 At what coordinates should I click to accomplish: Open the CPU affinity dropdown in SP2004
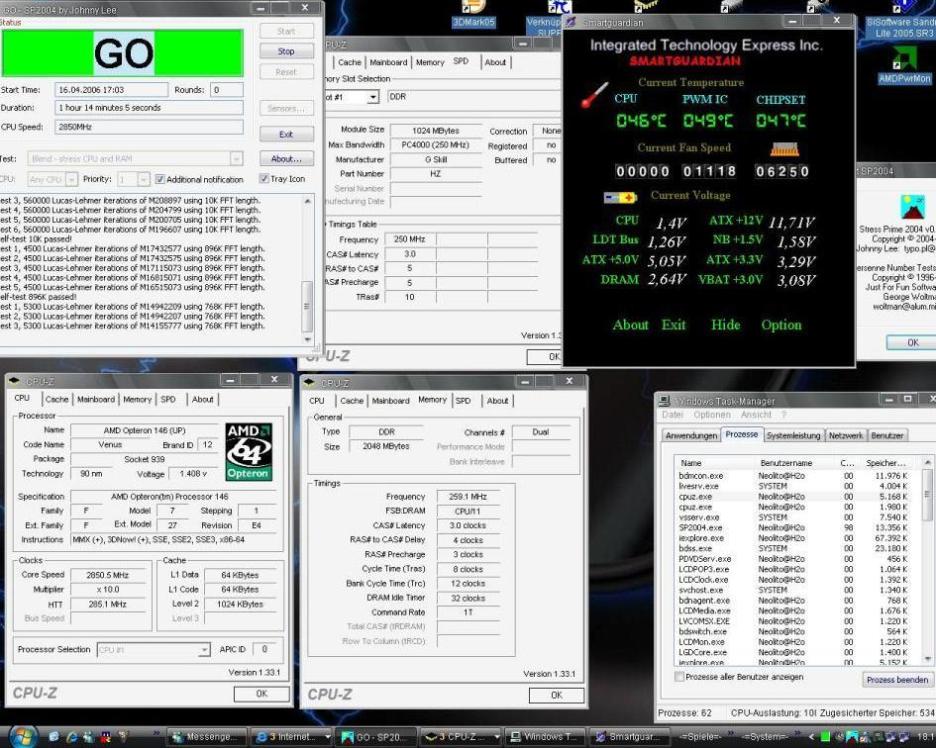(x=72, y=179)
